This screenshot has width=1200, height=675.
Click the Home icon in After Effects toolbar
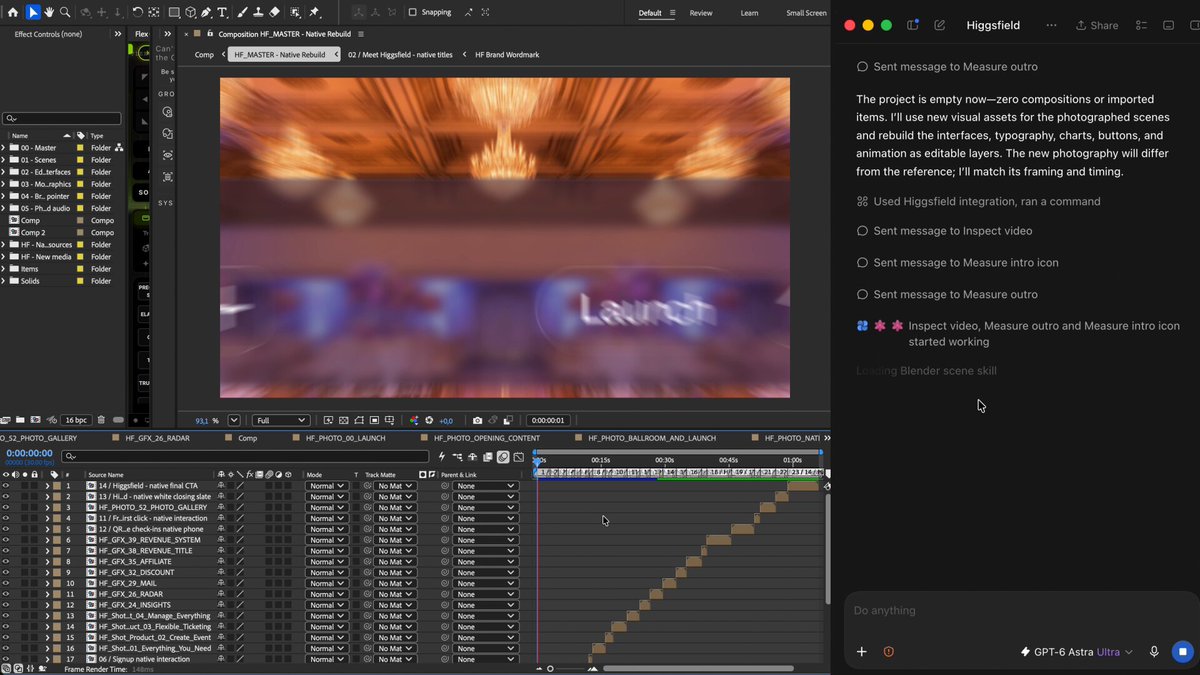pos(14,12)
